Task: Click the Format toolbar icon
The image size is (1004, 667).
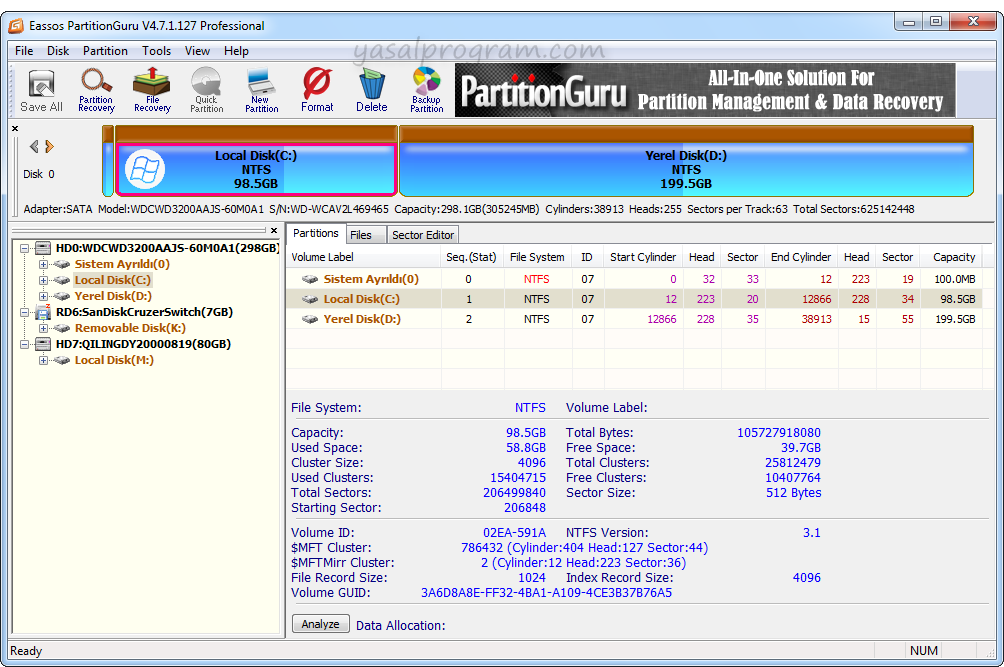Action: 317,90
